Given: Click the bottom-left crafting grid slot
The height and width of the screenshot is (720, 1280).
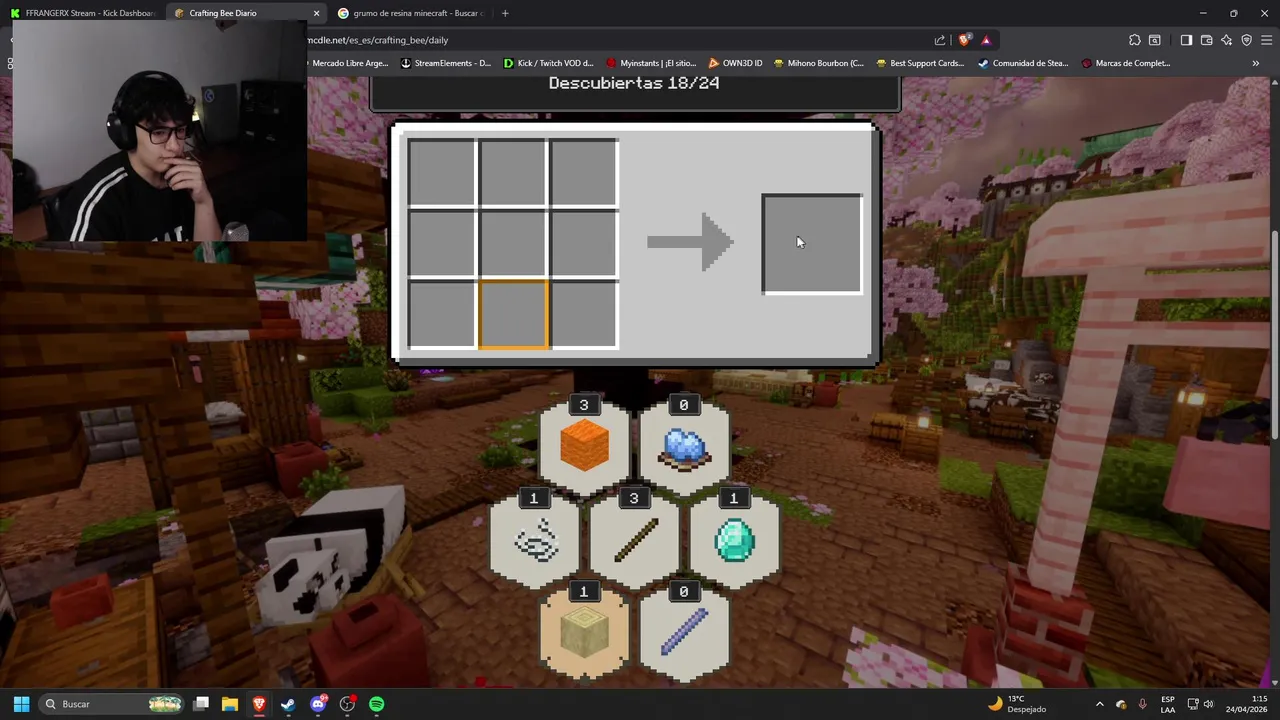Looking at the screenshot, I should pos(442,314).
